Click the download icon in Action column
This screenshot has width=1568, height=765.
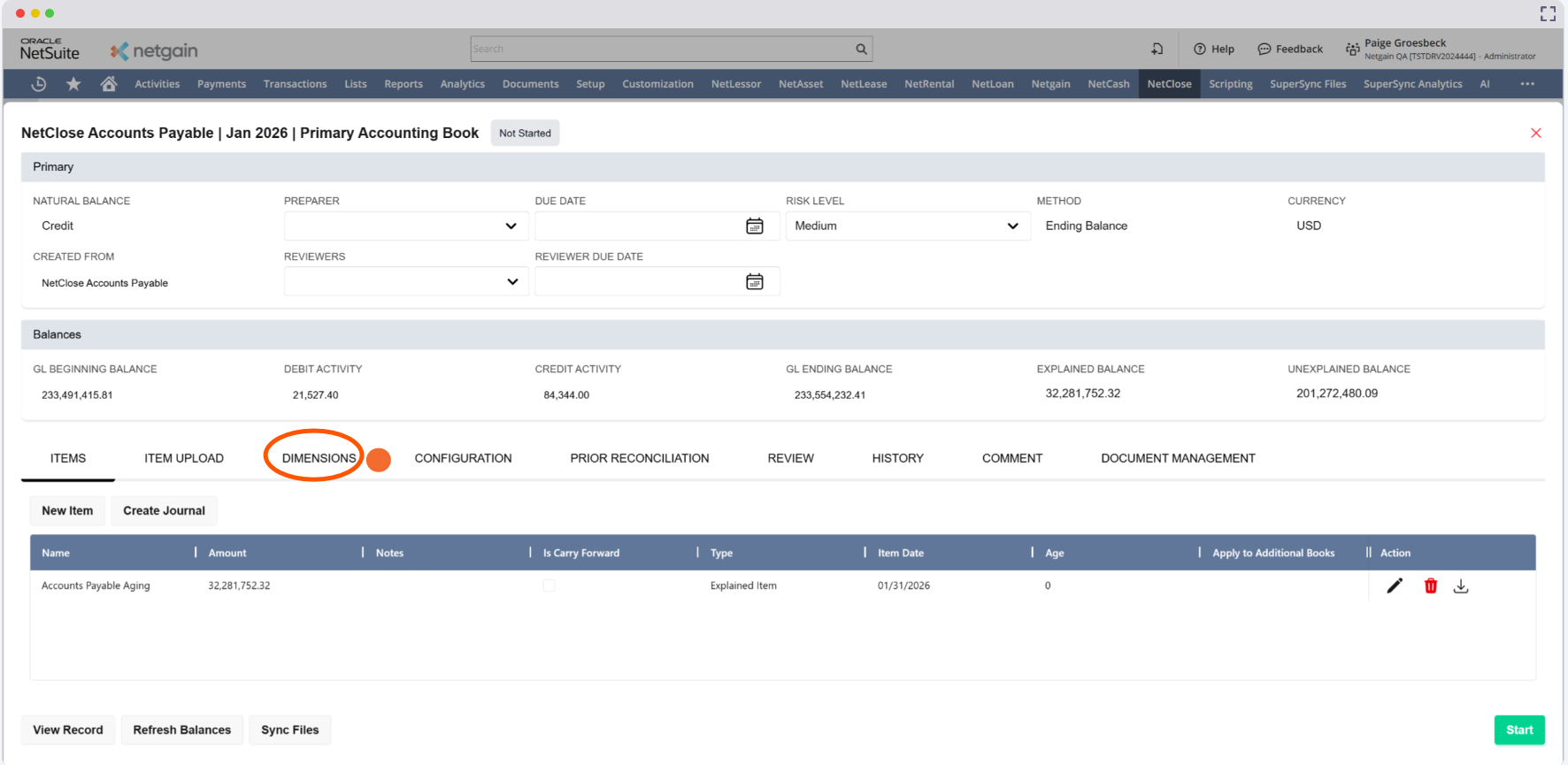point(1461,586)
